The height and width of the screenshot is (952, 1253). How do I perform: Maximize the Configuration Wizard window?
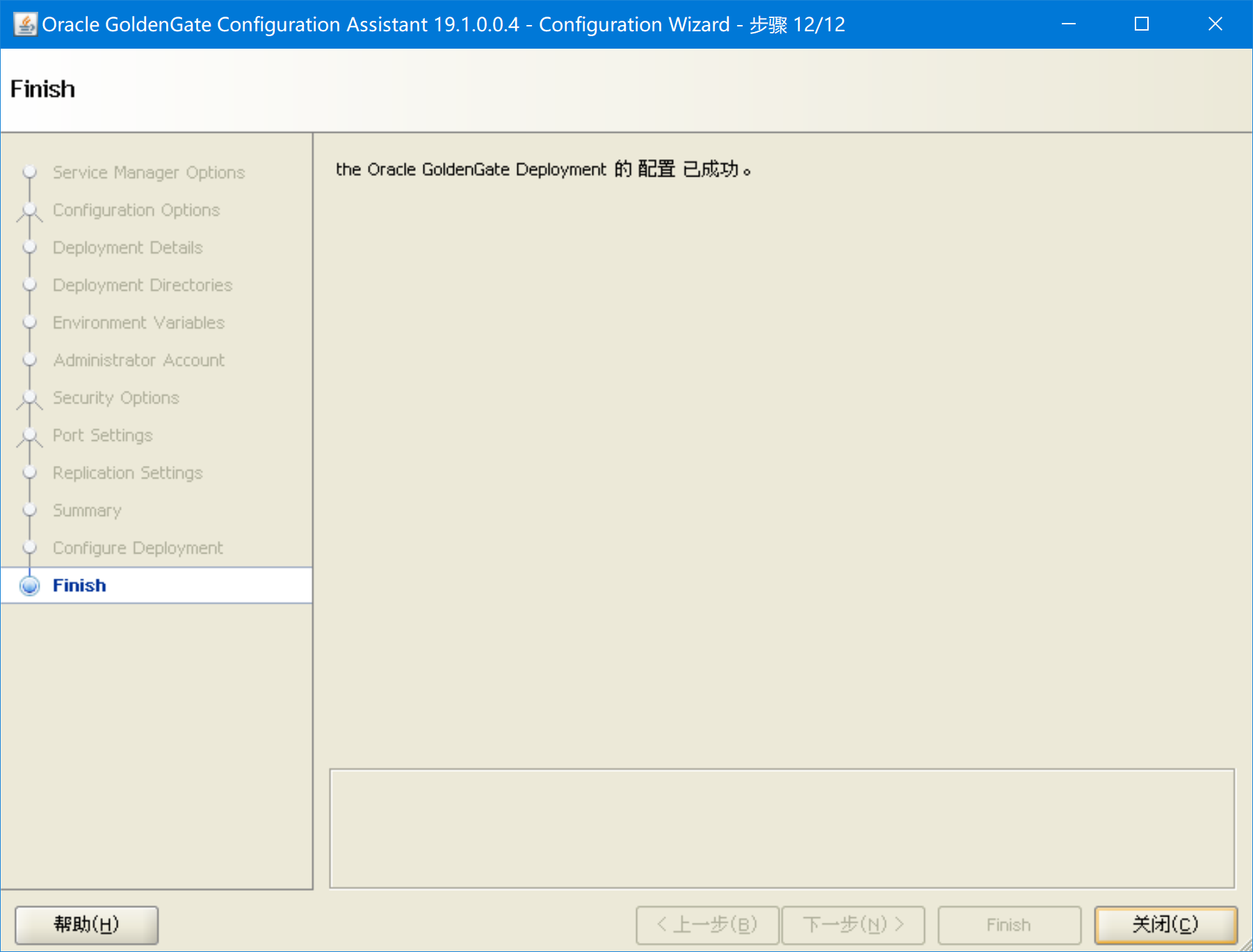point(1142,24)
